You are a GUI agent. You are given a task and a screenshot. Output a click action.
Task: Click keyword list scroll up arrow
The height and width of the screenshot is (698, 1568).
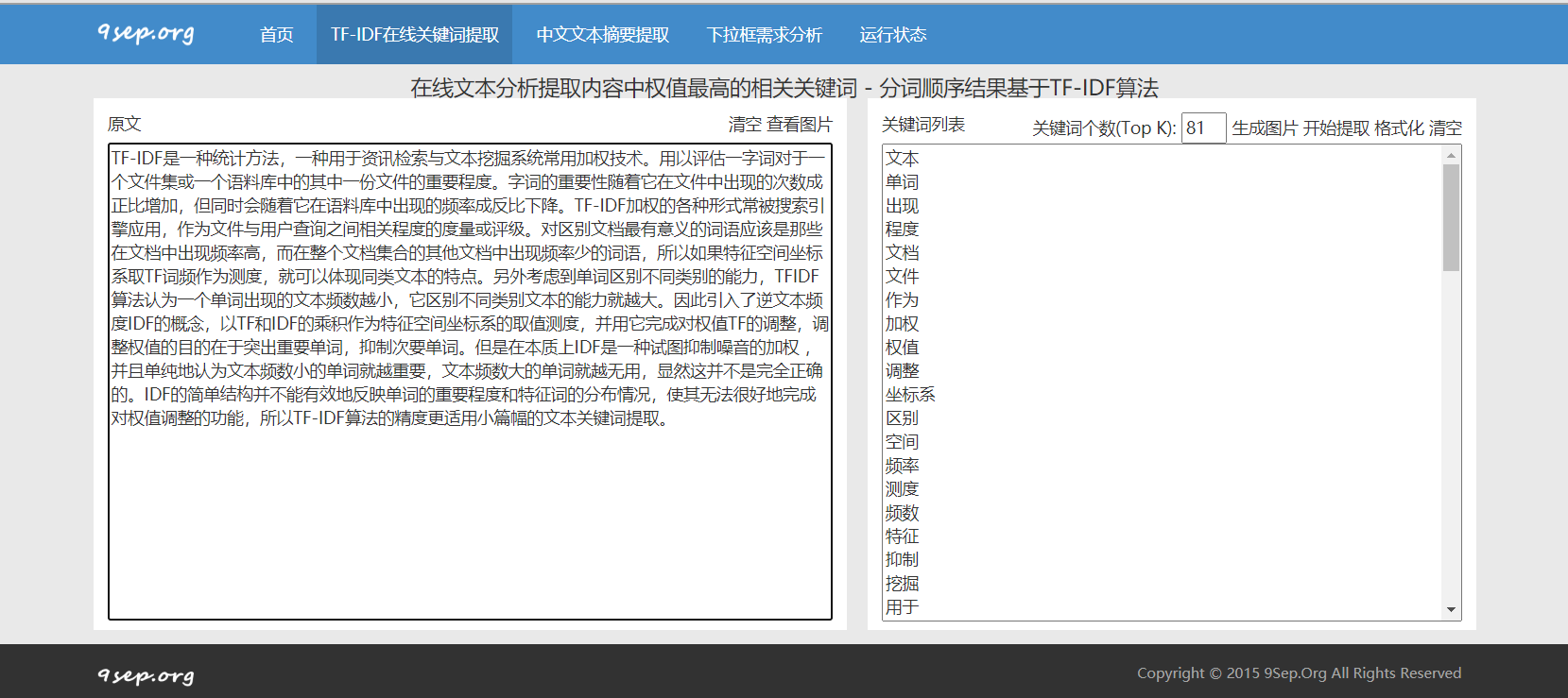coord(1451,155)
